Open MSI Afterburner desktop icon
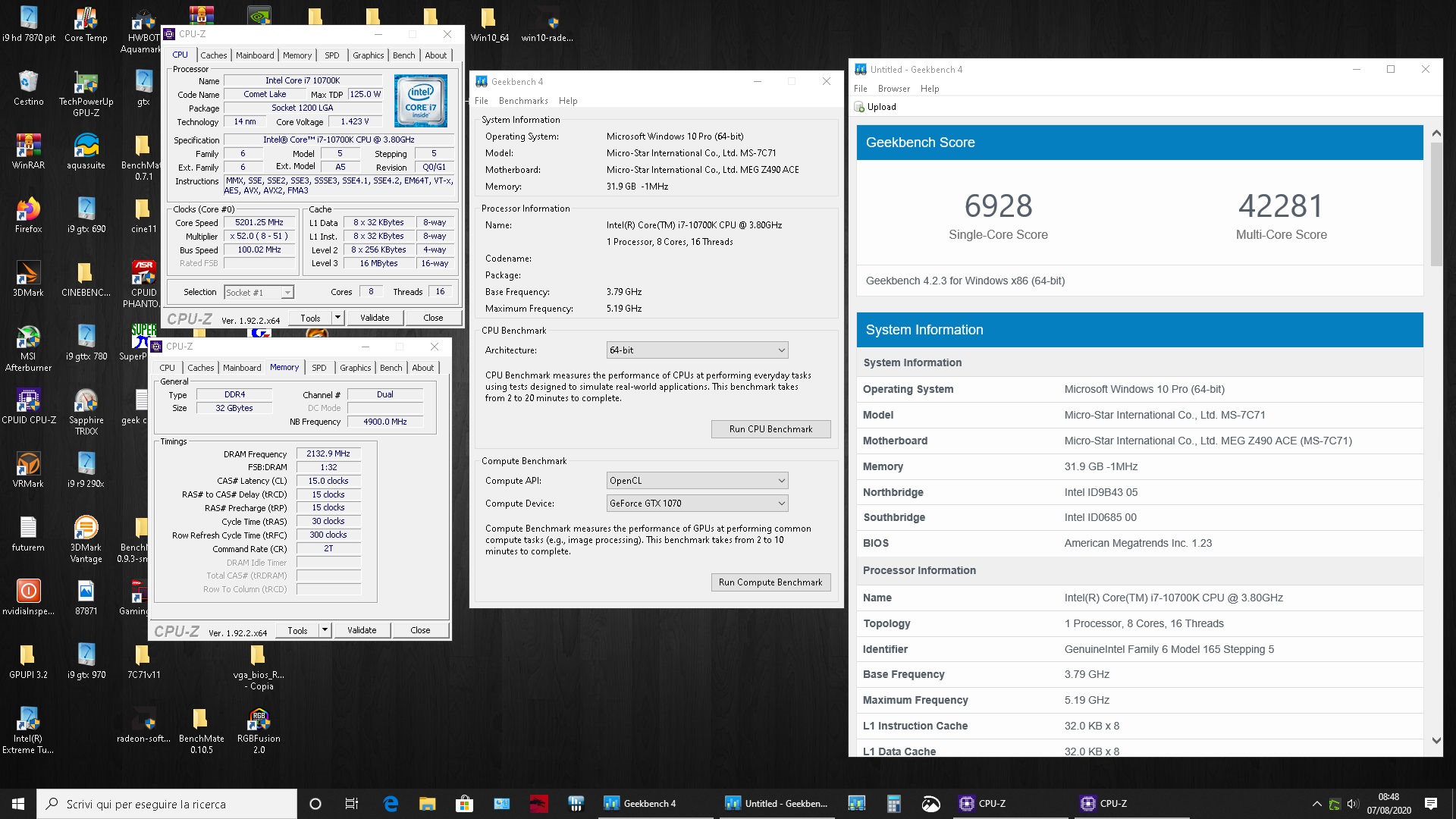The image size is (1456, 819). [28, 348]
